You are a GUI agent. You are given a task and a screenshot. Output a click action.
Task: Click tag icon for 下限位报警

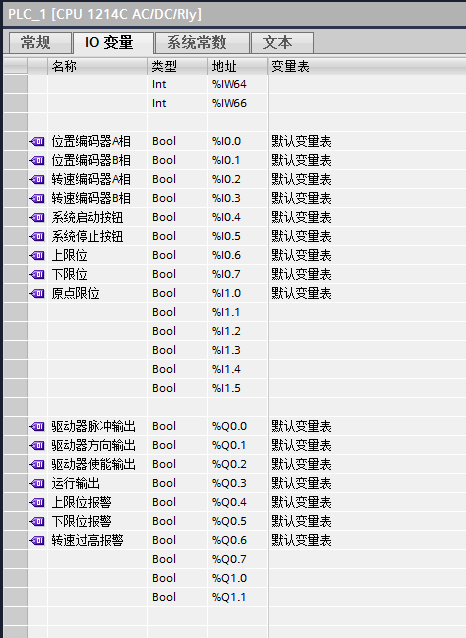click(x=37, y=521)
